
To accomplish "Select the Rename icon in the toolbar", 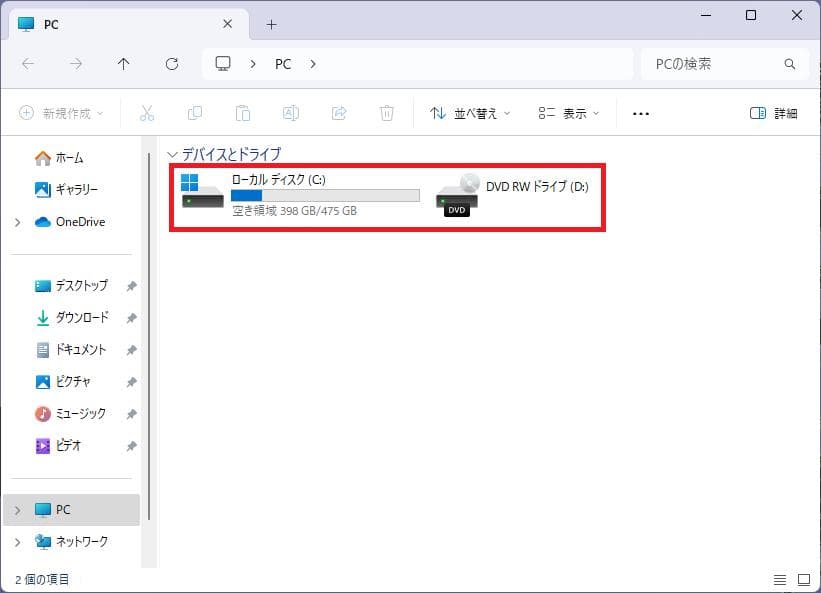I will [291, 113].
